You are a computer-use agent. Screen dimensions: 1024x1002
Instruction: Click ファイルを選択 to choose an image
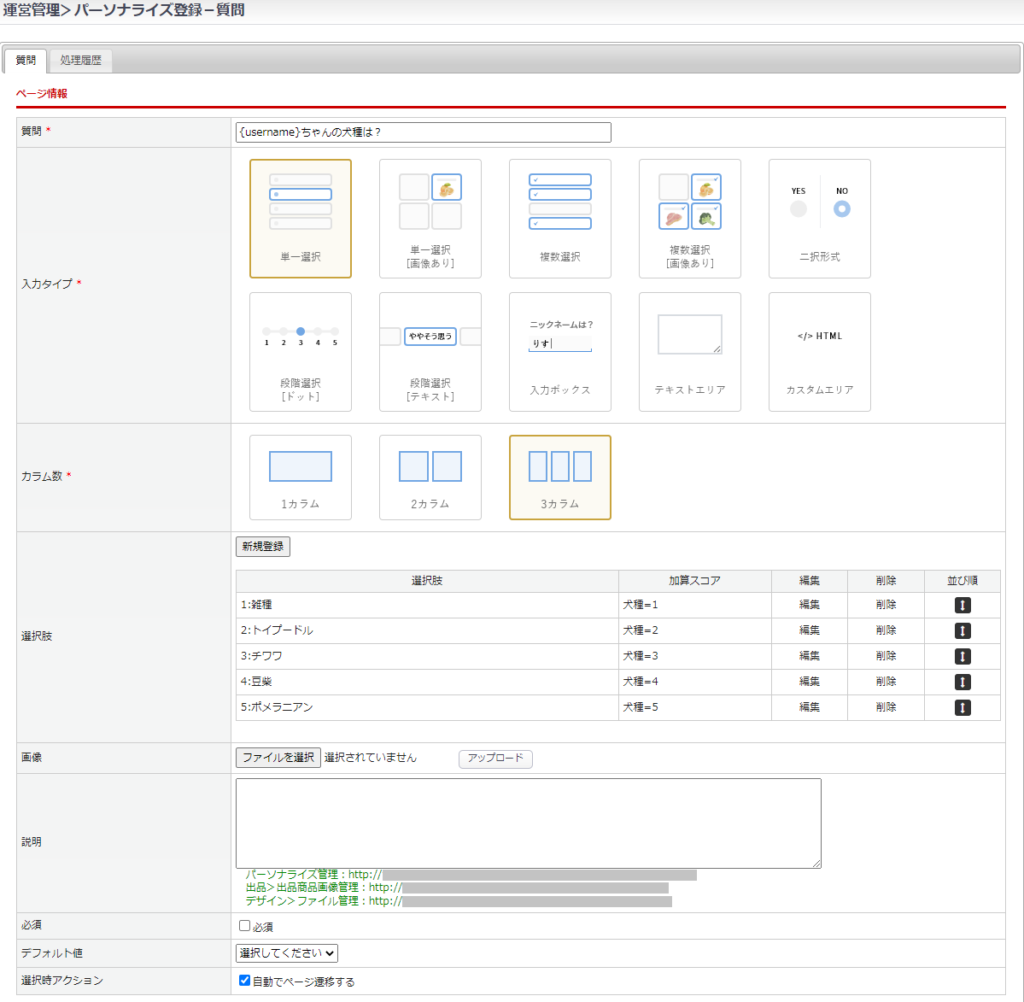coord(278,758)
